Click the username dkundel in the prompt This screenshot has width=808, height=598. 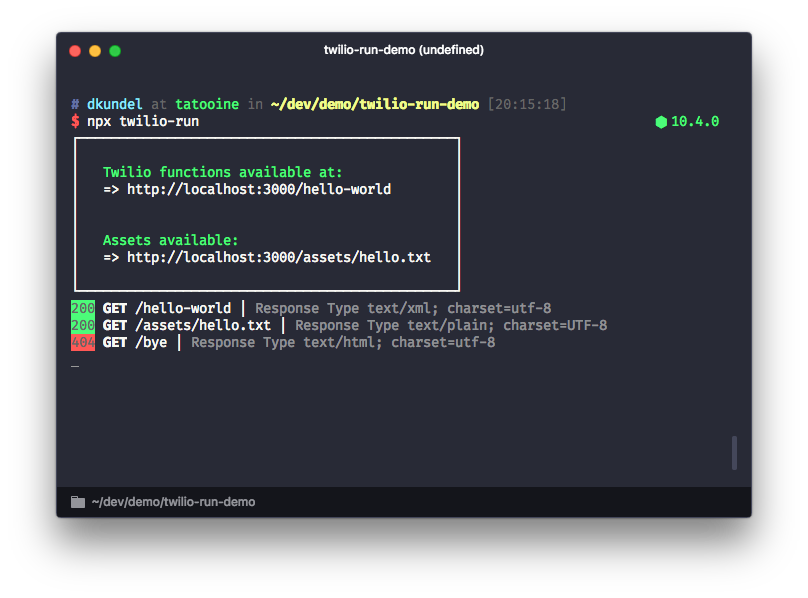click(114, 104)
